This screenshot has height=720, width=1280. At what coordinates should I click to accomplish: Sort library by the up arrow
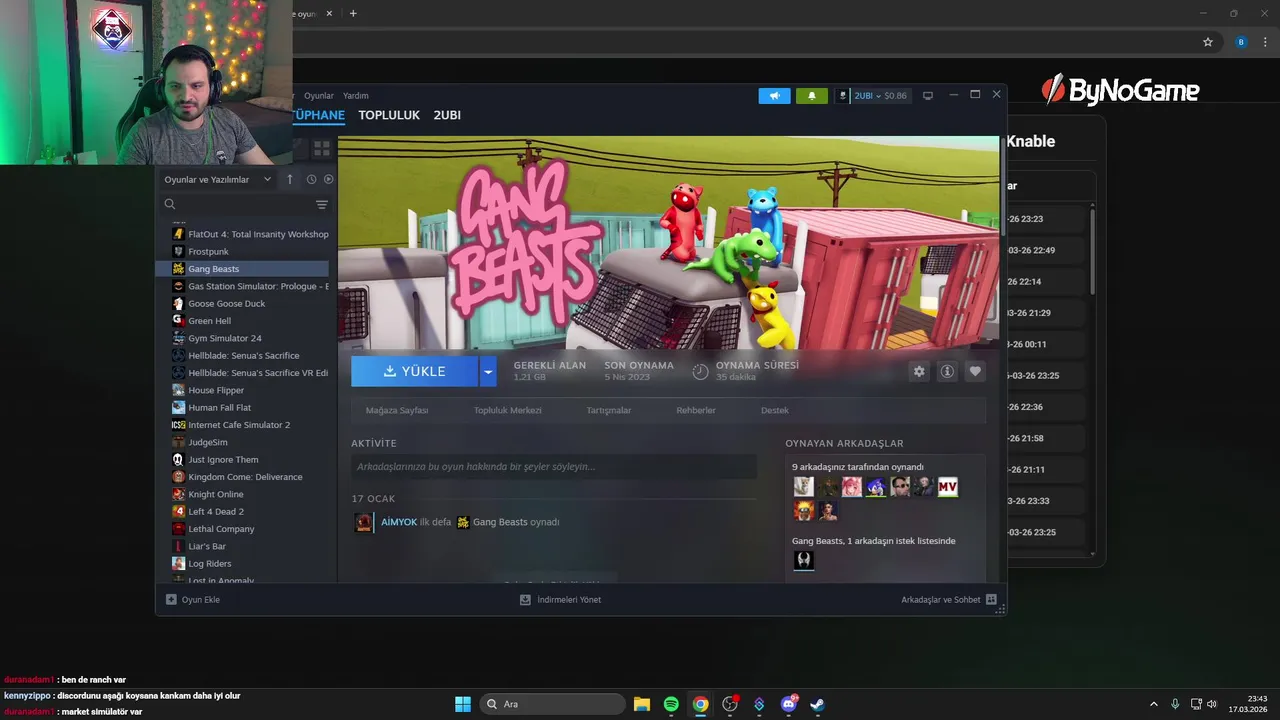coord(290,179)
